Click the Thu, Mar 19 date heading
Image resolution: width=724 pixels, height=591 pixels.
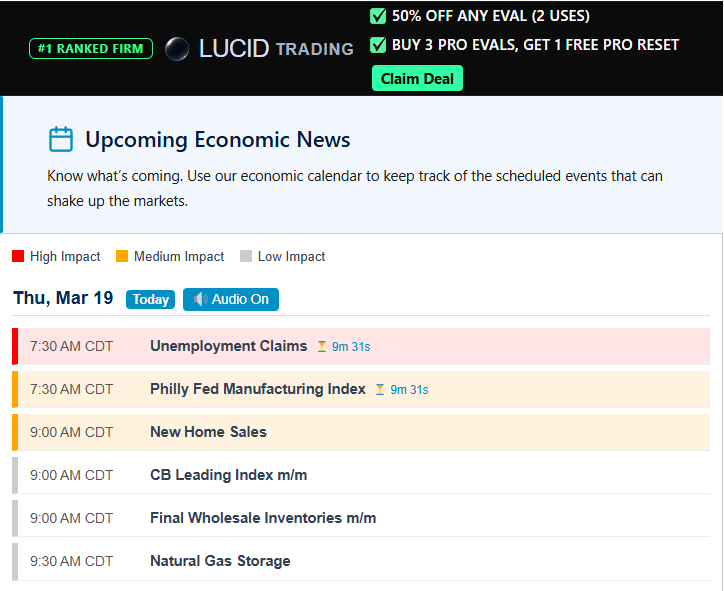pyautogui.click(x=63, y=298)
